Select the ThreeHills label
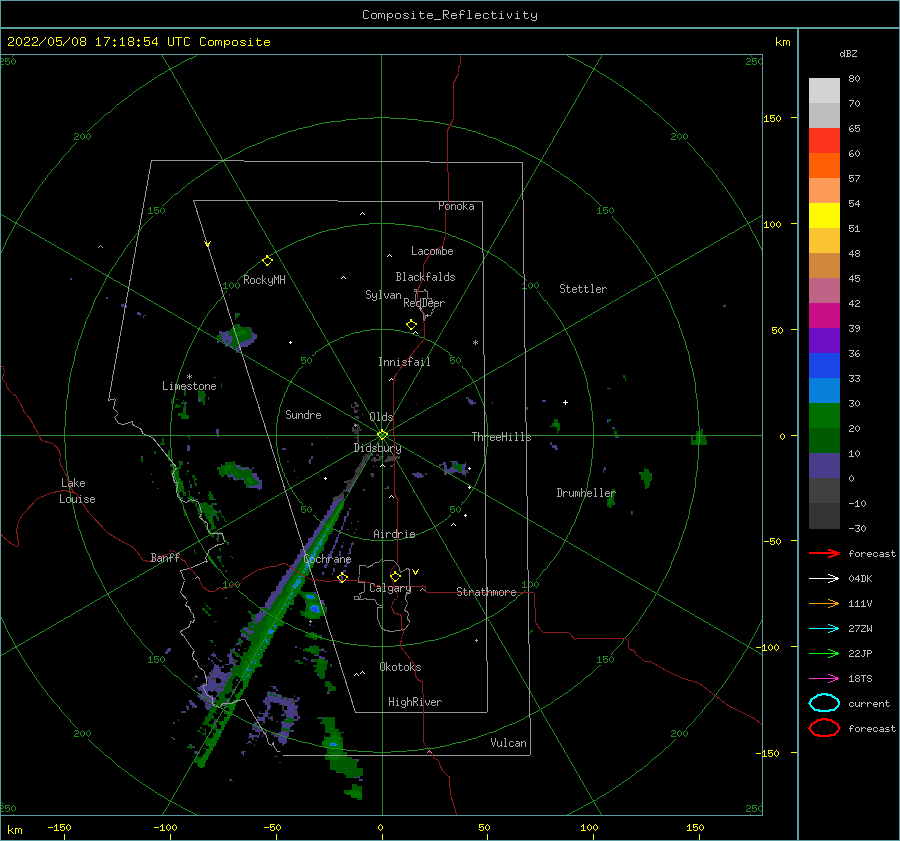900x841 pixels. click(x=502, y=437)
